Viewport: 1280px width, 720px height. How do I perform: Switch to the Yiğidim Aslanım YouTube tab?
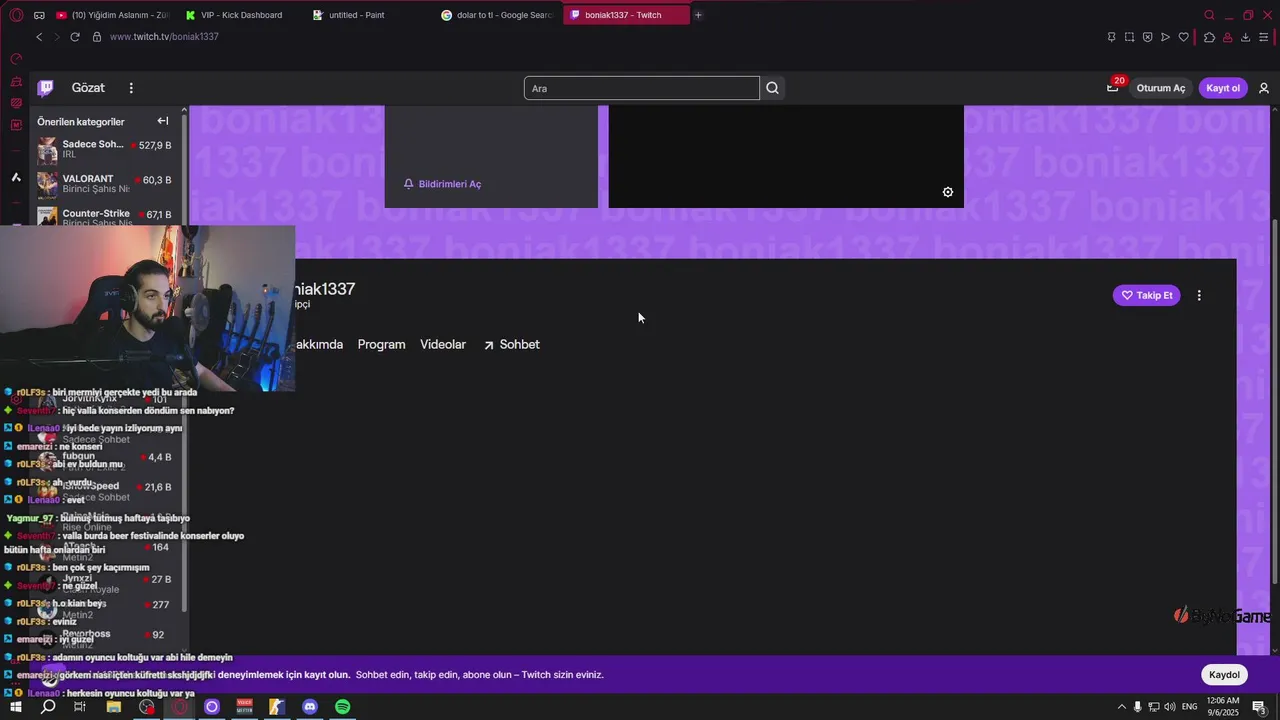(113, 15)
